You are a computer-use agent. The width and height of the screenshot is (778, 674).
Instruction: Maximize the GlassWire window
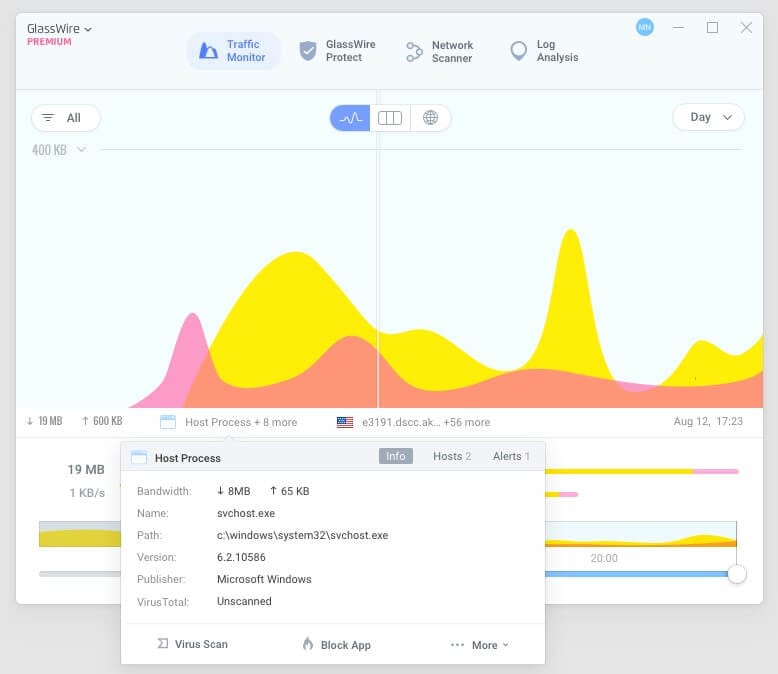coord(712,27)
